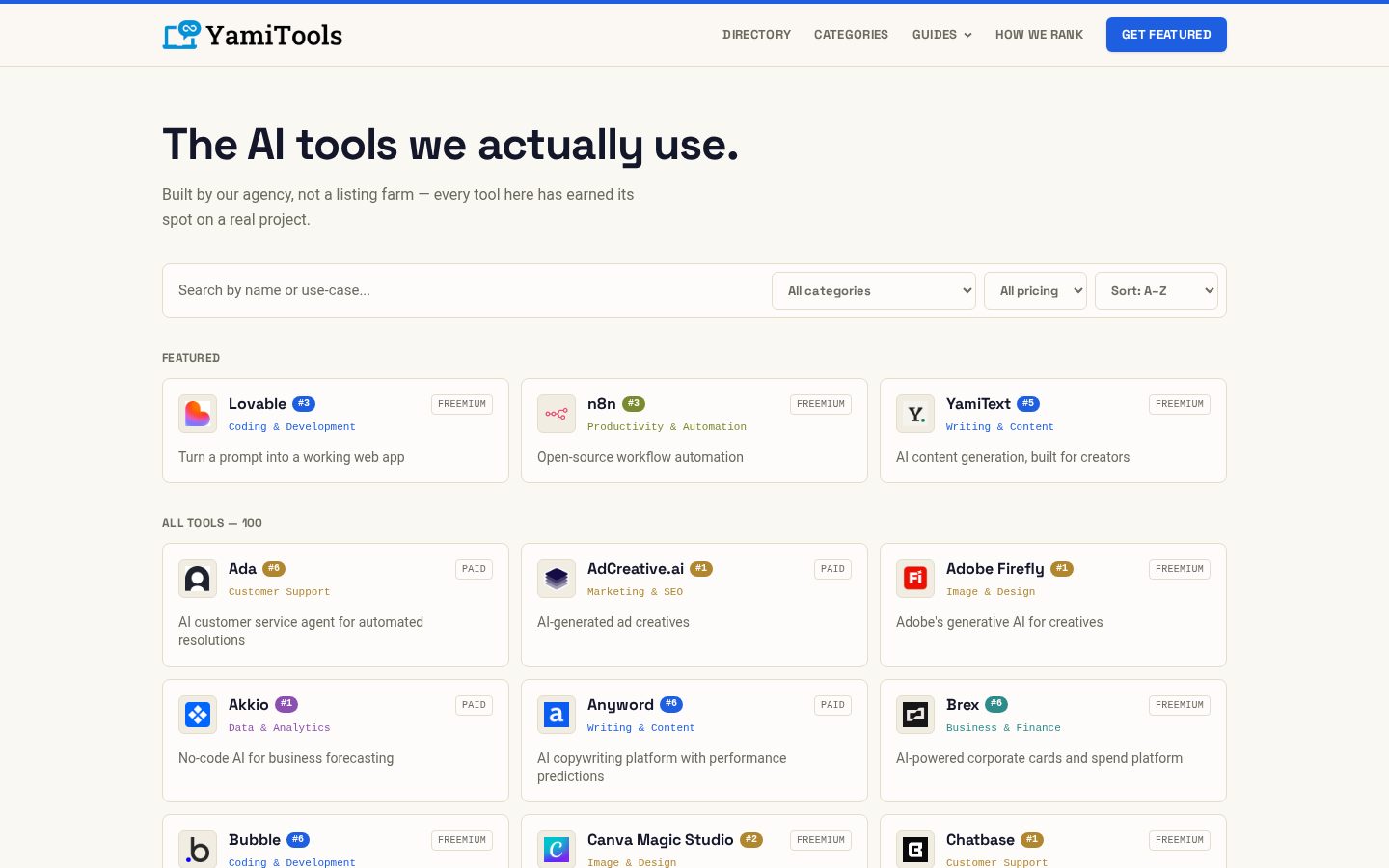Click Brex's #6 rank badge
Screen dimensions: 1389x868
point(996,704)
